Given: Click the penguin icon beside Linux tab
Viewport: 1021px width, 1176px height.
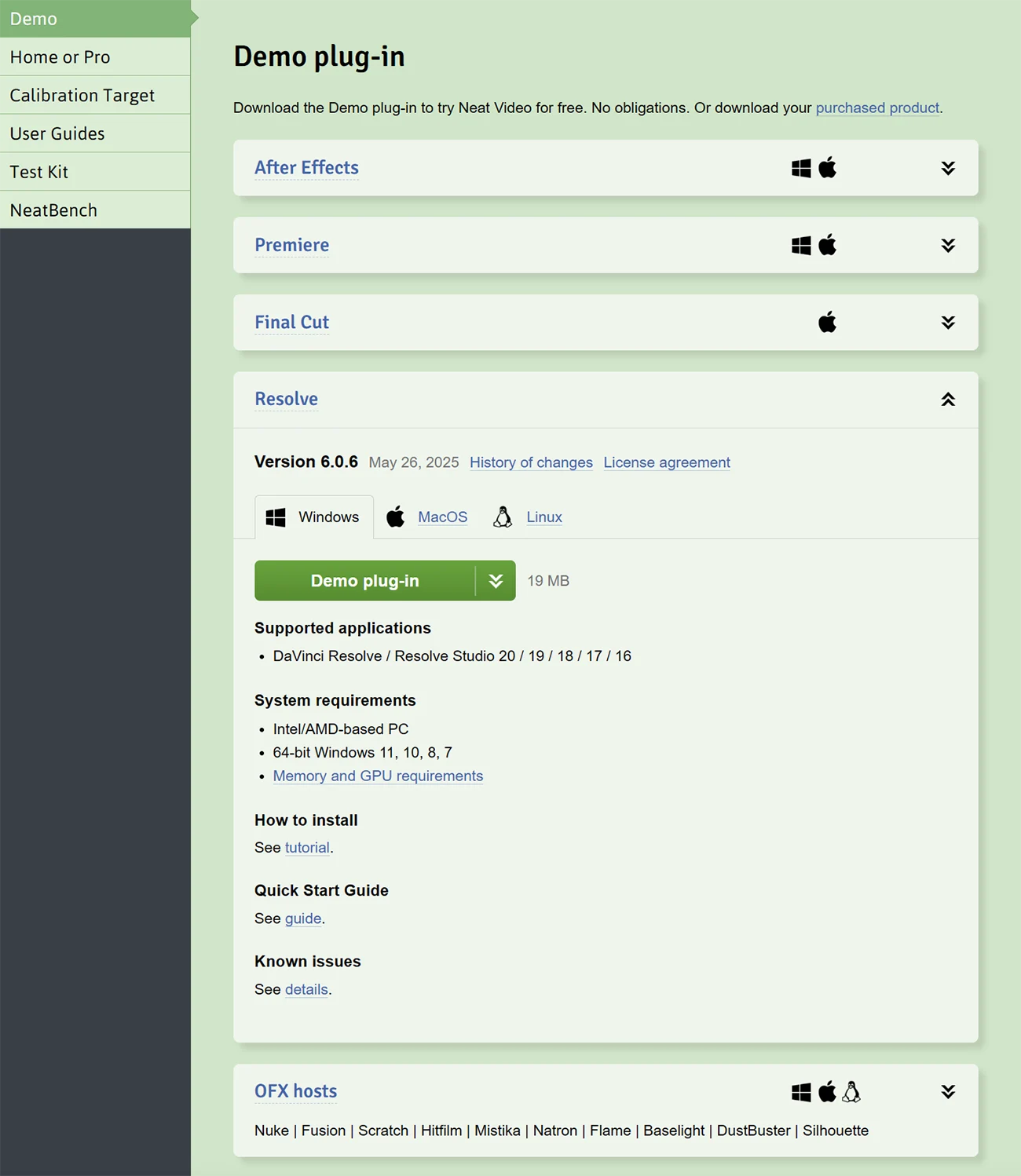Looking at the screenshot, I should pos(503,517).
